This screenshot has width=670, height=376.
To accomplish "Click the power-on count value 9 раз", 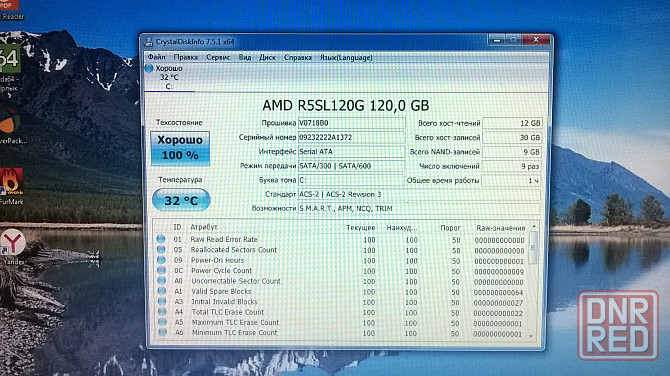I will click(x=512, y=166).
